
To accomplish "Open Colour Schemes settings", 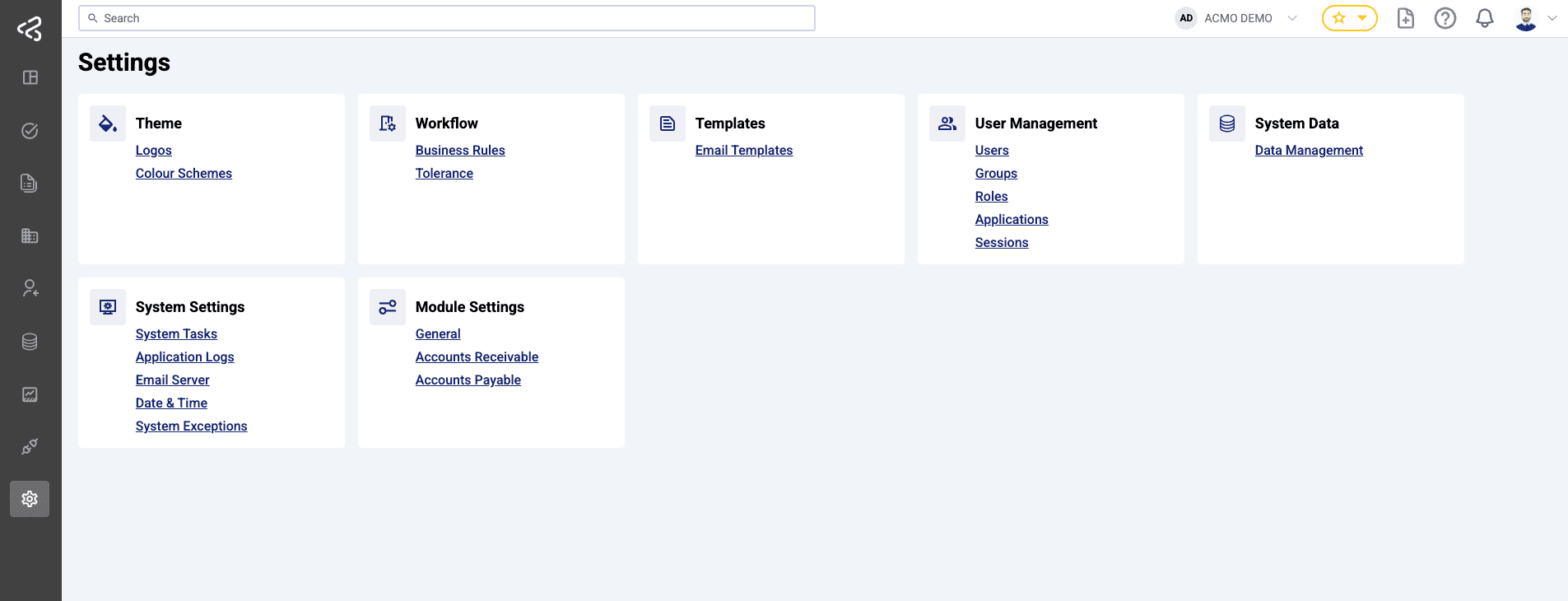I will [x=184, y=174].
